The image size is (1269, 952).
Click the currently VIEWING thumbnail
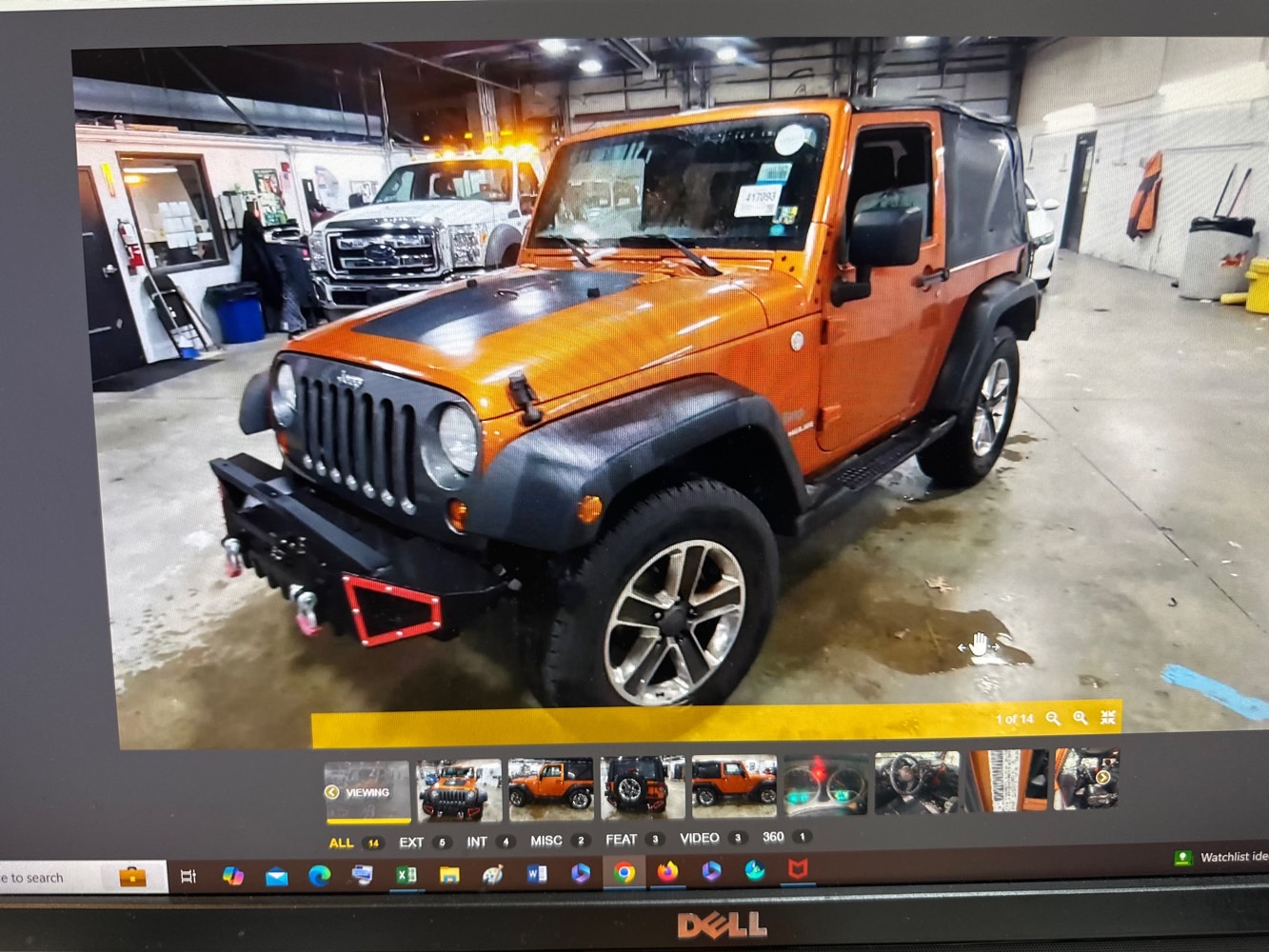pyautogui.click(x=367, y=792)
